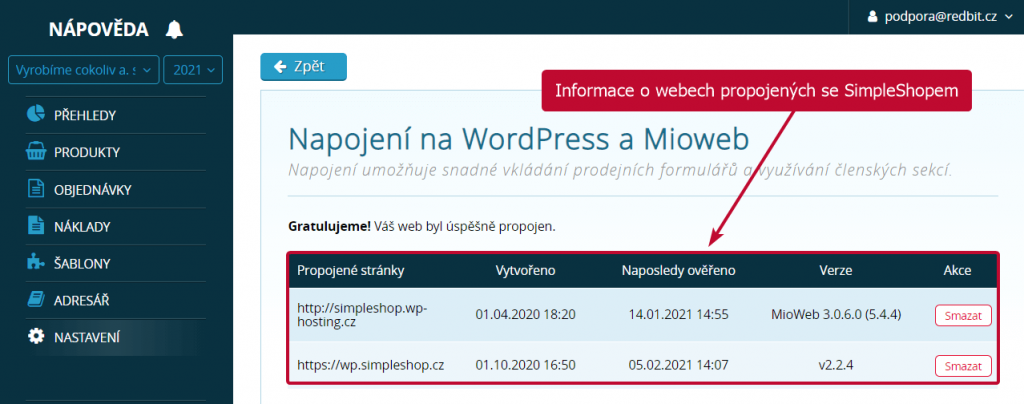Open the PŘEHLEDY menu item
This screenshot has height=404, width=1024.
point(85,116)
